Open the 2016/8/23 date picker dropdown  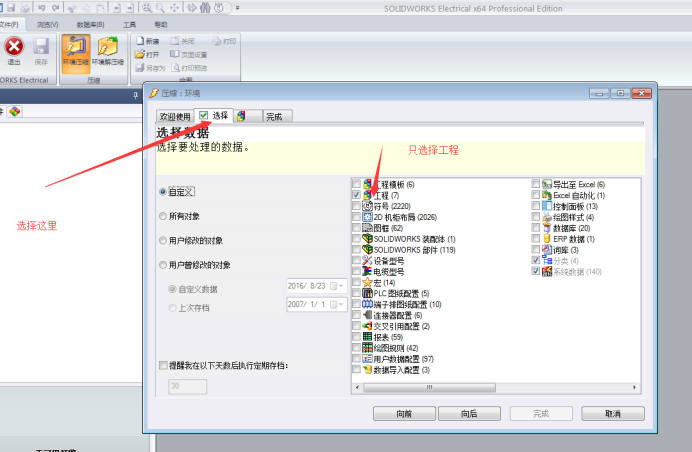pyautogui.click(x=338, y=286)
